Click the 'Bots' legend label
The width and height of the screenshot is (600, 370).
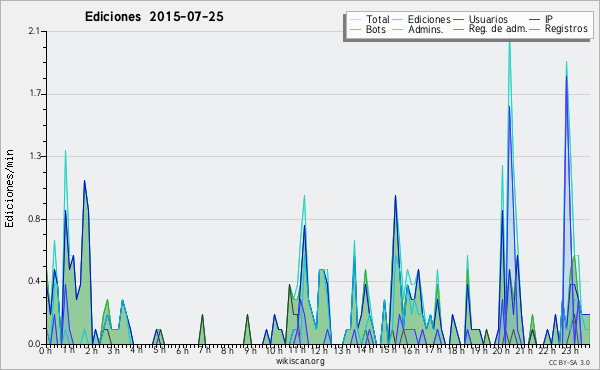coord(375,29)
